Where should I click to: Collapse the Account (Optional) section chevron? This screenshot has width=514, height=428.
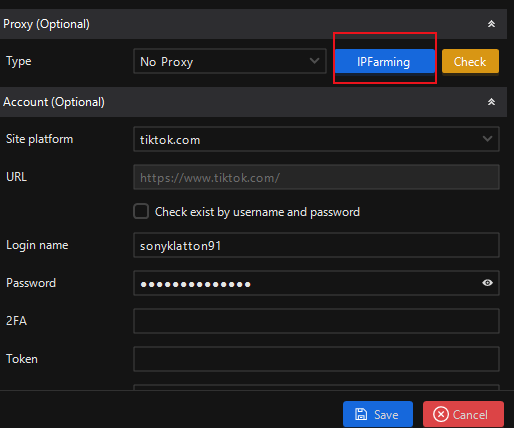tap(491, 102)
